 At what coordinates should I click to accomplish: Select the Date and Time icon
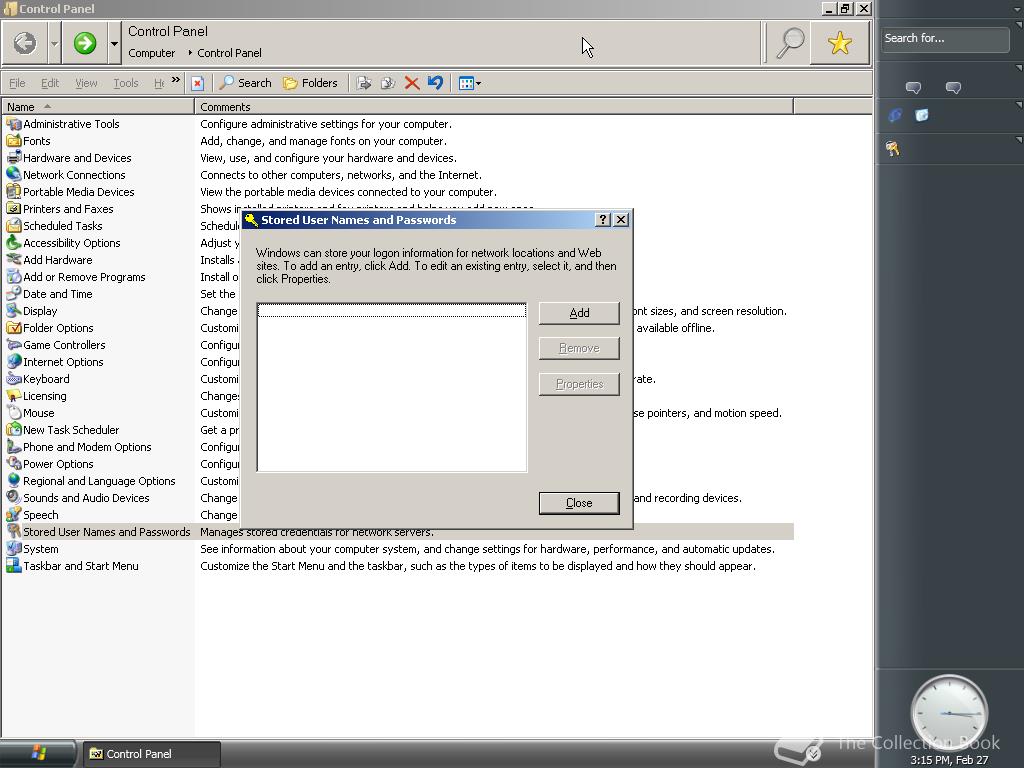tap(14, 293)
